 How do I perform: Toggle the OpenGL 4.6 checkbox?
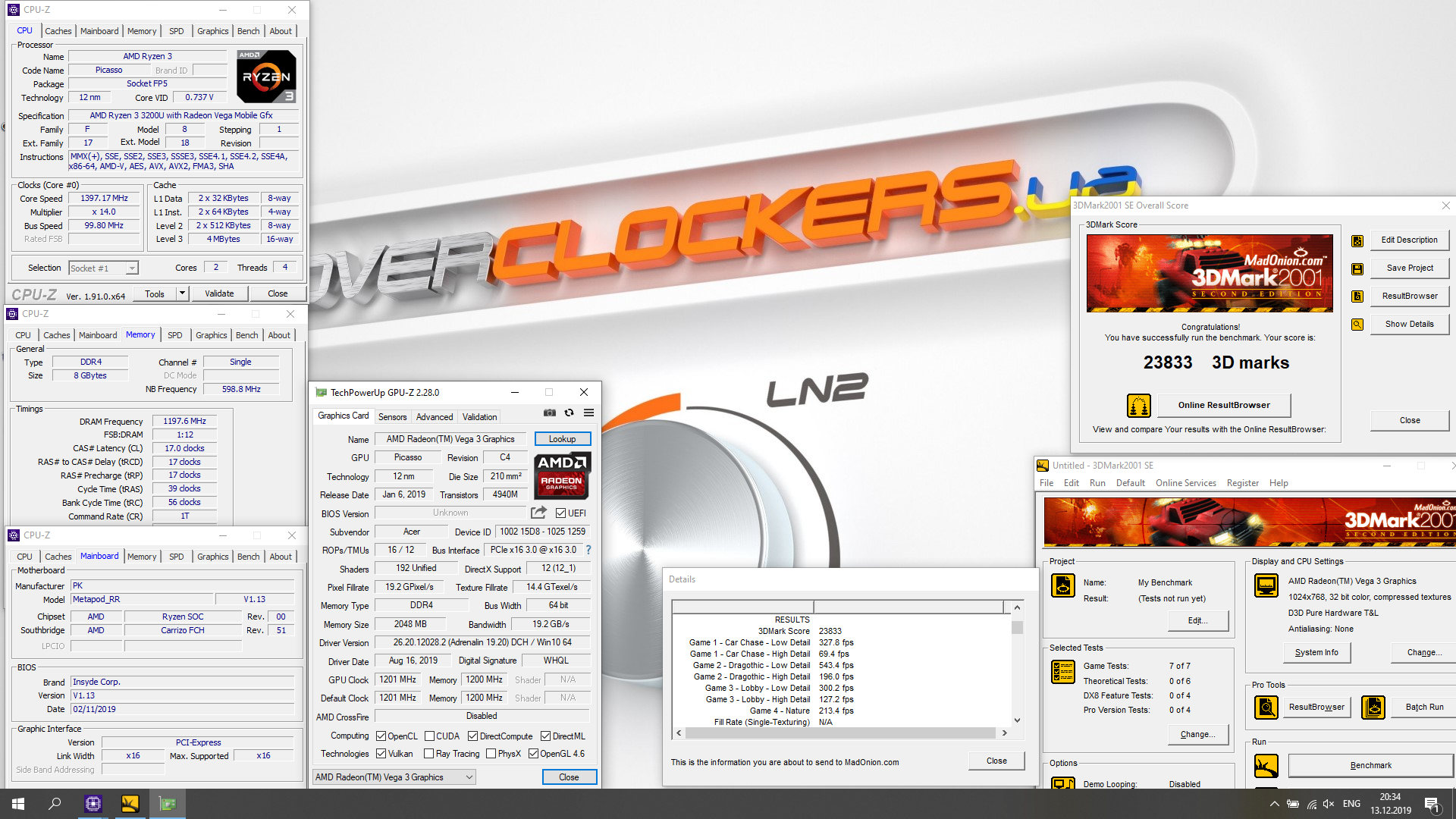click(x=533, y=754)
